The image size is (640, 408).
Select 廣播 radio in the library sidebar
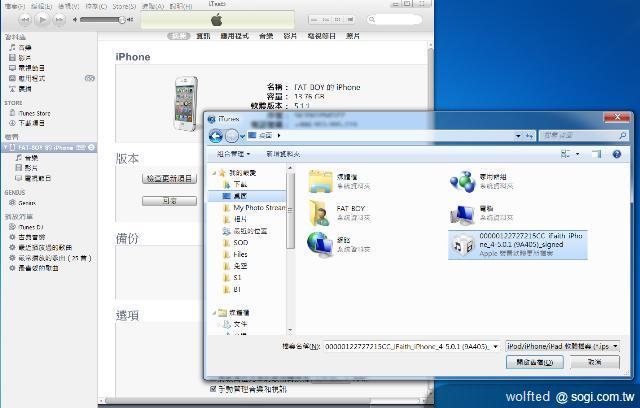click(x=24, y=89)
